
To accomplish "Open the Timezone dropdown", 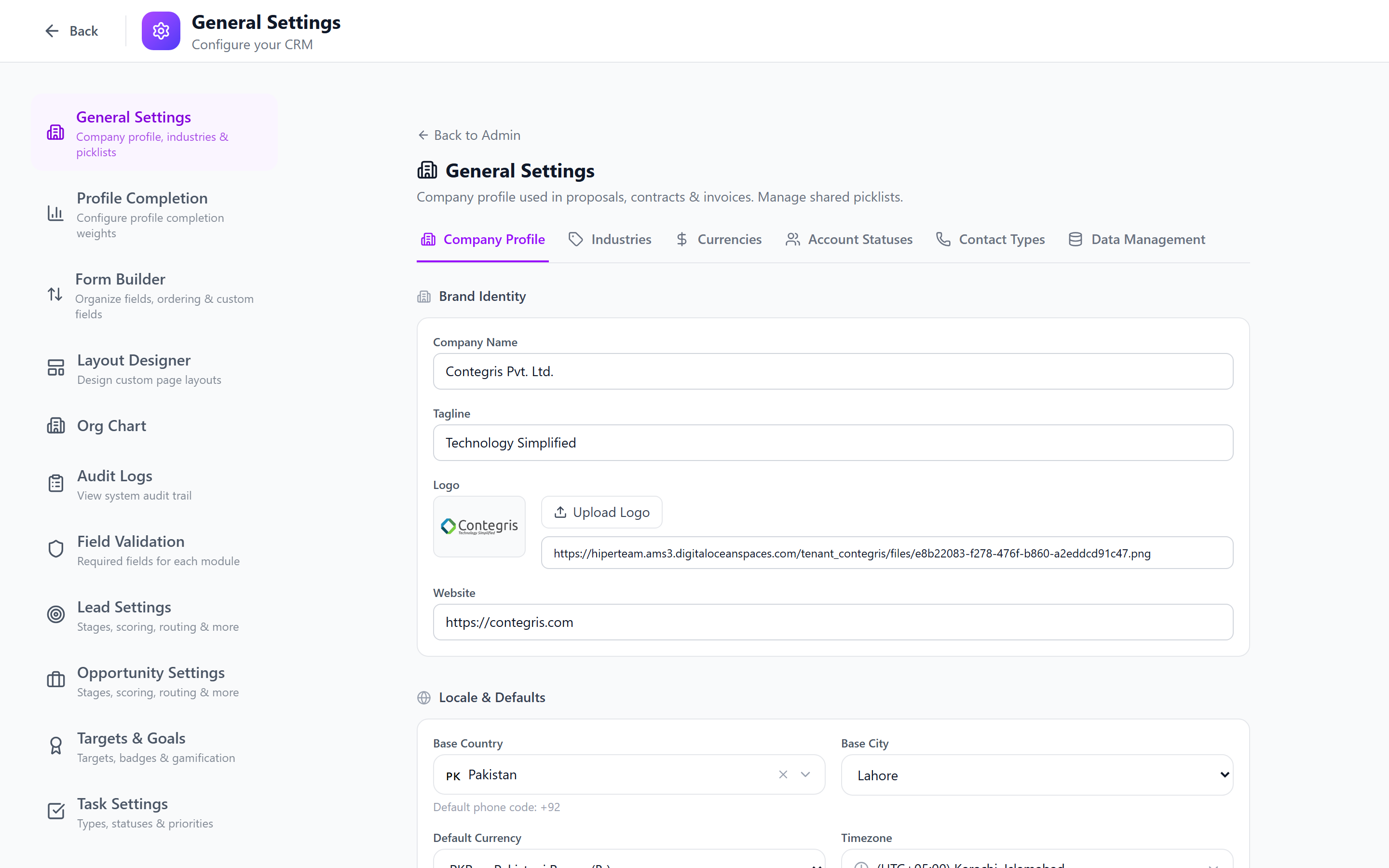I will (1036, 859).
